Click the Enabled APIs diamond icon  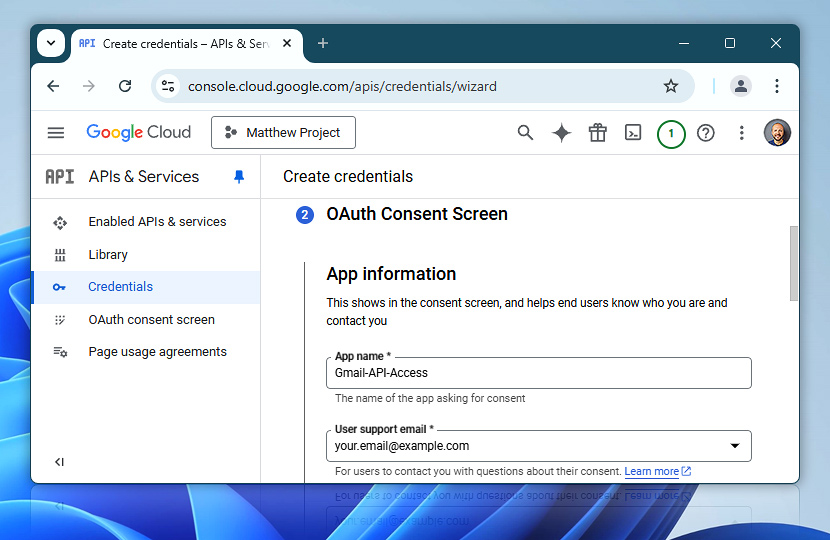coord(60,223)
